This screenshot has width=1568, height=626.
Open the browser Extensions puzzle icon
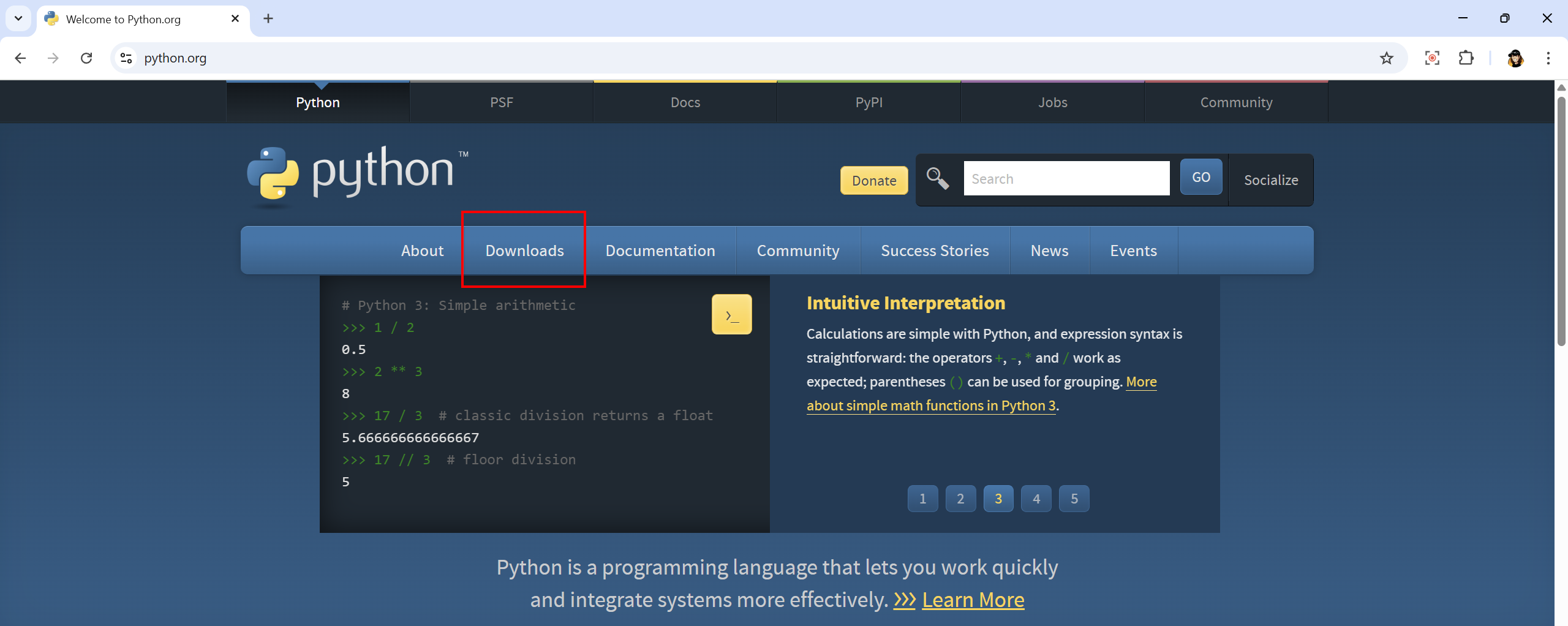(1466, 58)
